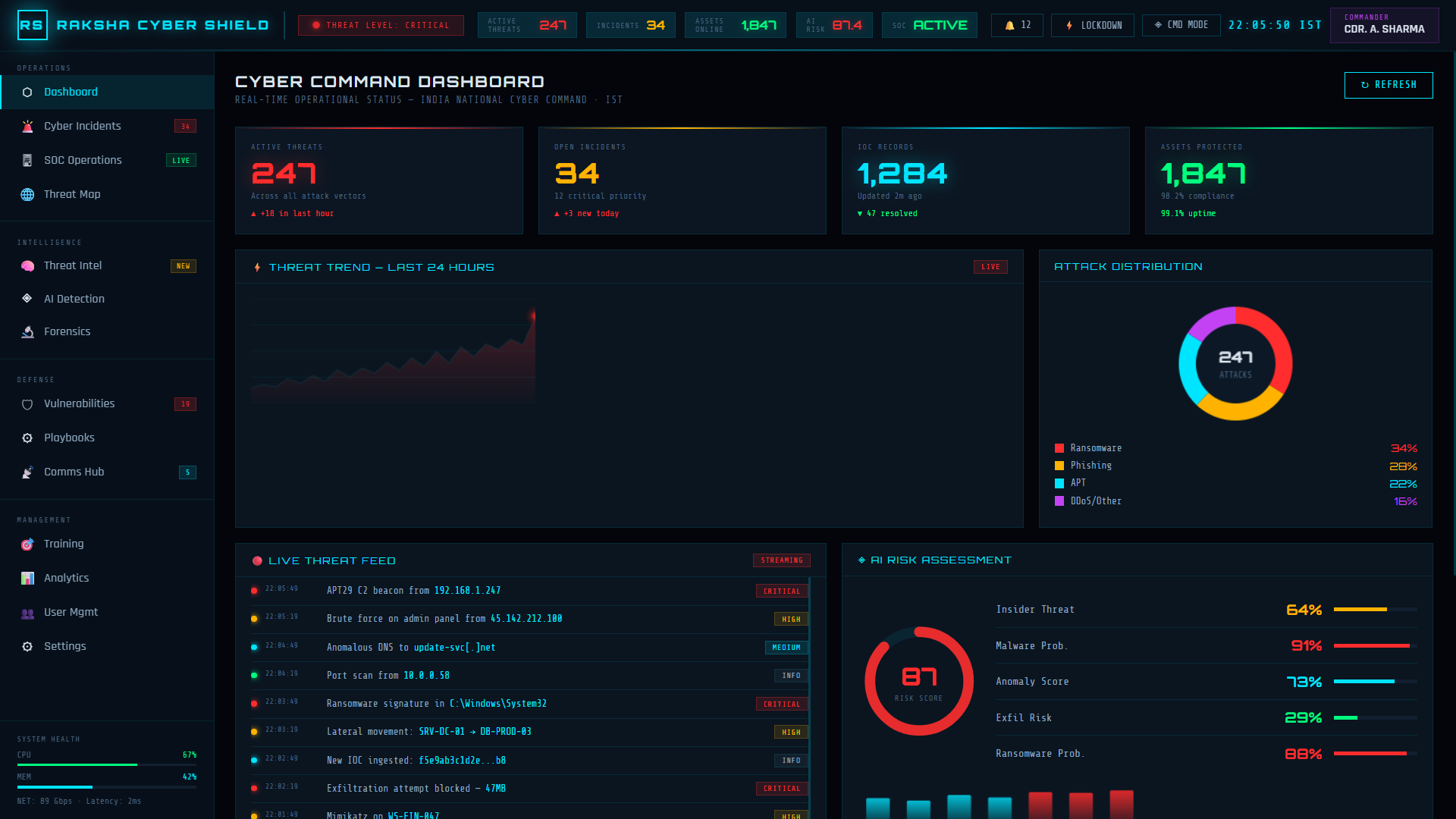Activate the Lockdown button

[x=1093, y=25]
